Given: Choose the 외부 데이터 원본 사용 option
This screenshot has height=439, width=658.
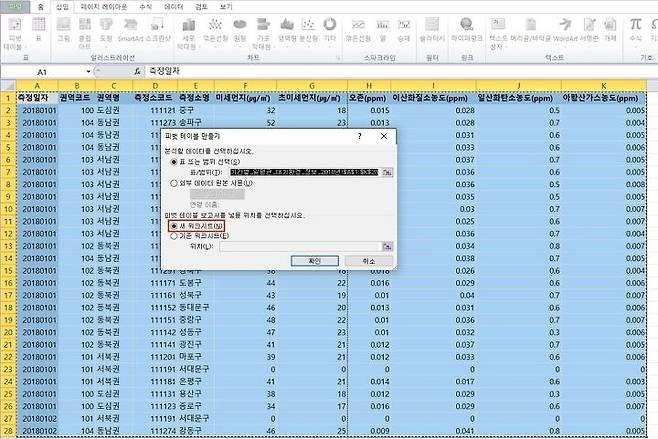Looking at the screenshot, I should click(x=175, y=183).
